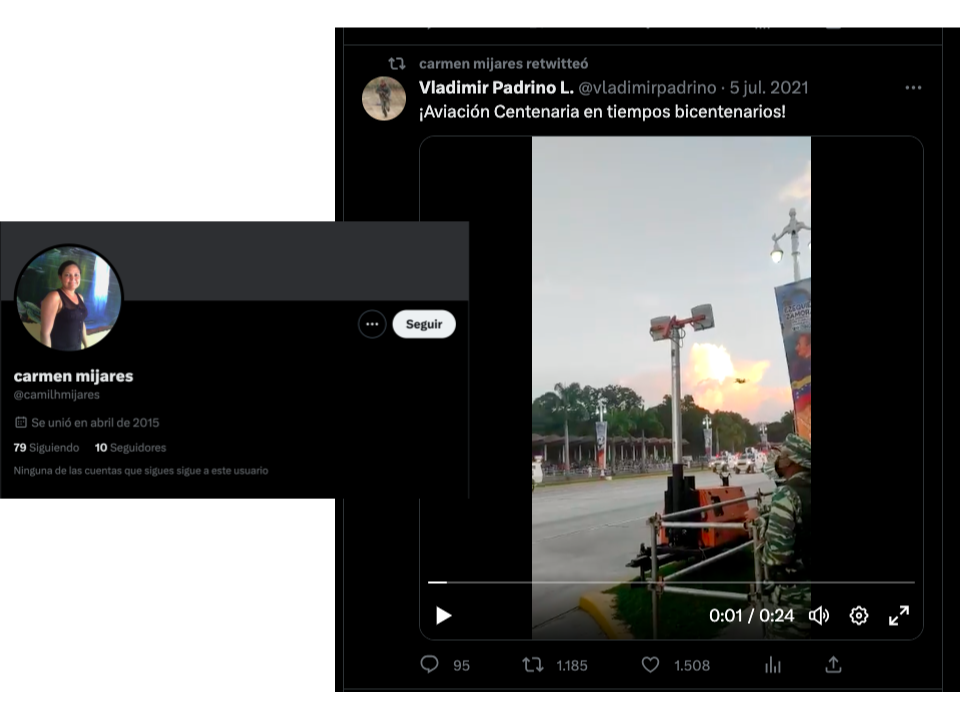This screenshot has height=720, width=960.
Task: Seek along the video progress bar
Action: 670,582
